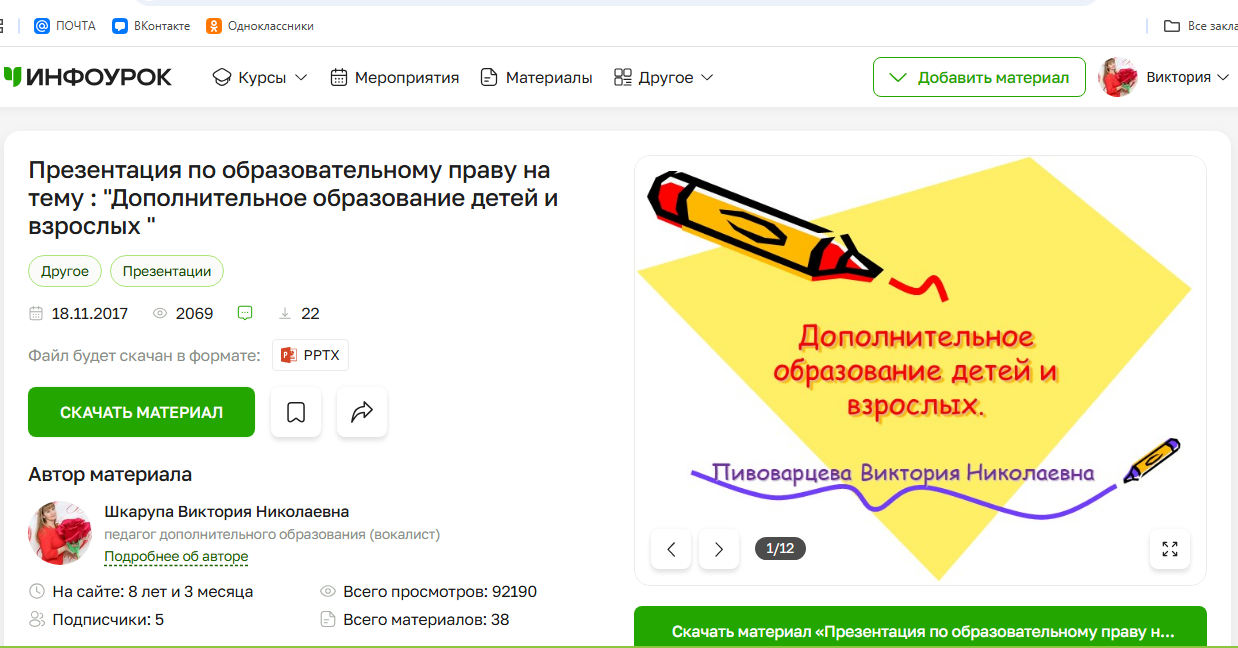Viewport: 1238px width, 648px height.
Task: Open the Подробнее об авторе link
Action: pyautogui.click(x=176, y=556)
